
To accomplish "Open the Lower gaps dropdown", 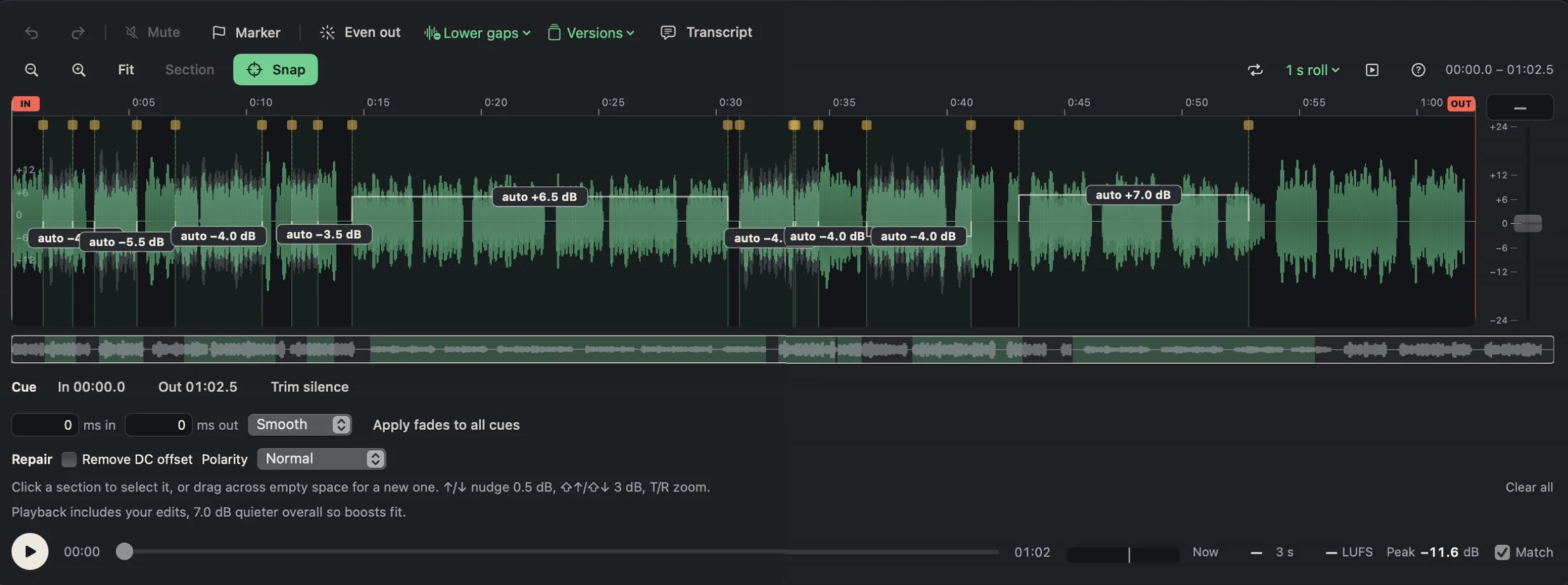I will pyautogui.click(x=477, y=32).
